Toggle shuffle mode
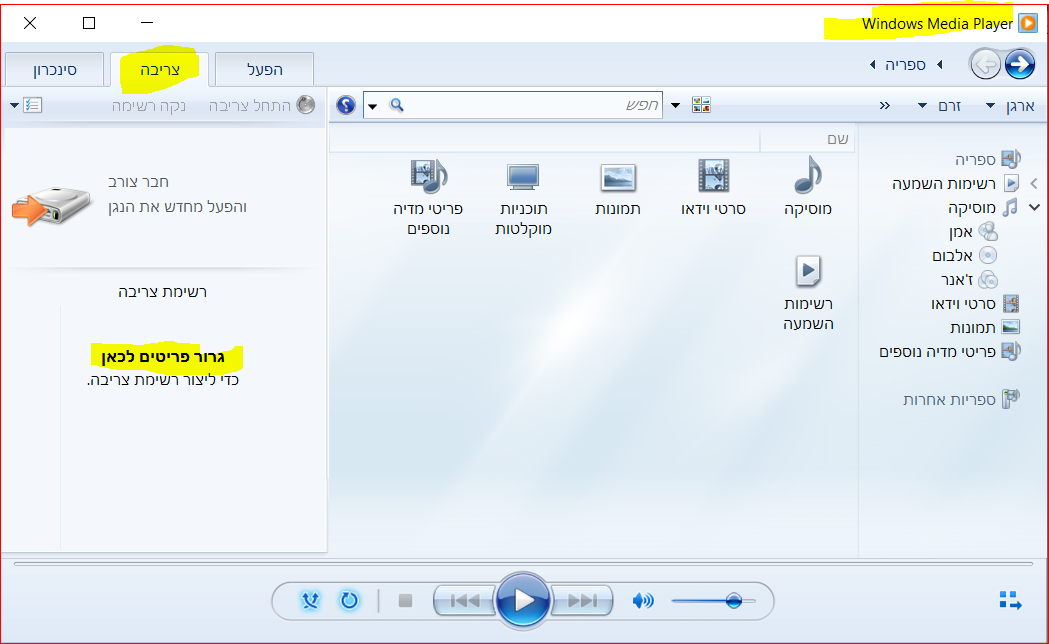Viewport: 1049px width, 644px height. tap(310, 601)
